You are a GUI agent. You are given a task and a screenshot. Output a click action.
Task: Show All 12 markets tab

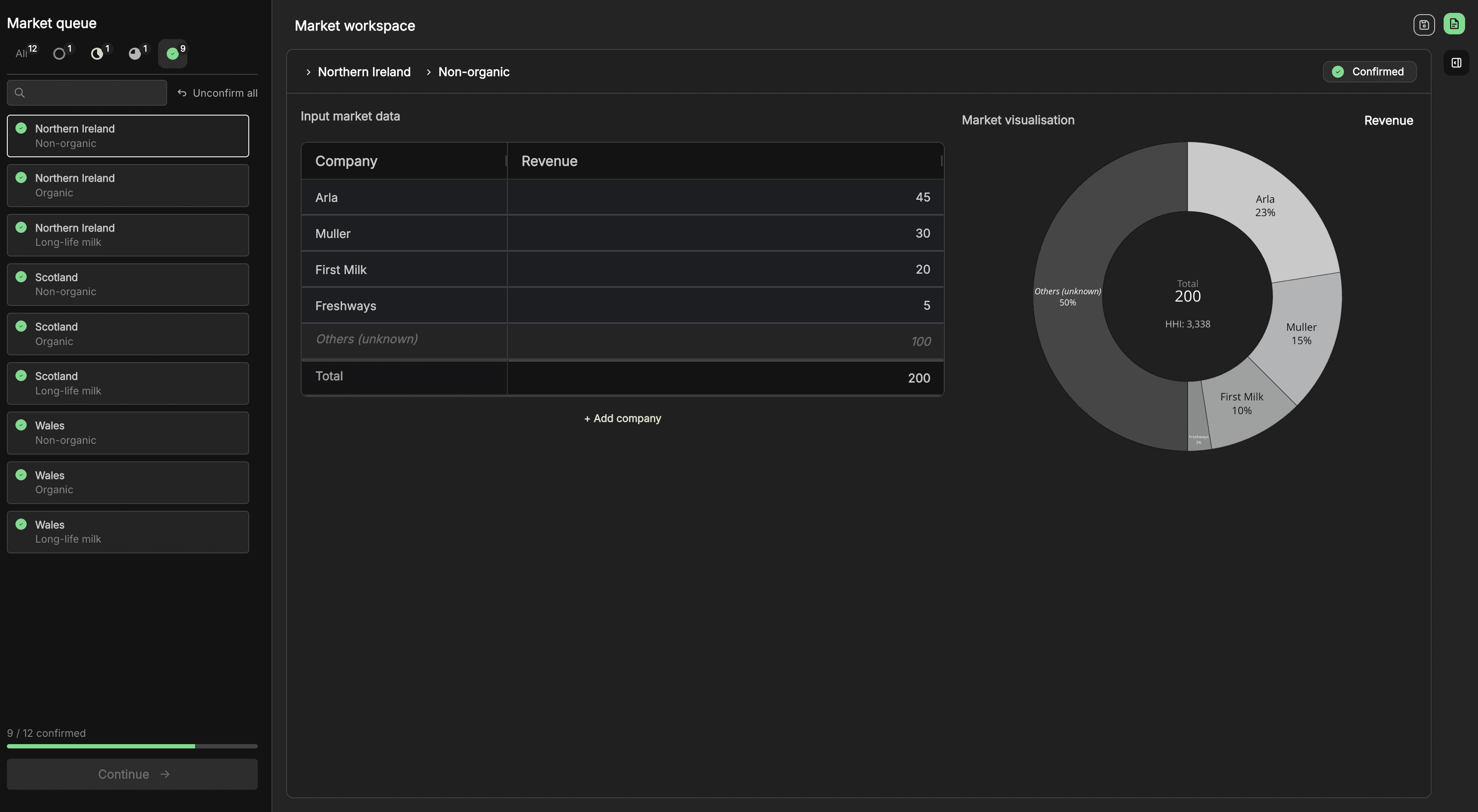click(25, 53)
